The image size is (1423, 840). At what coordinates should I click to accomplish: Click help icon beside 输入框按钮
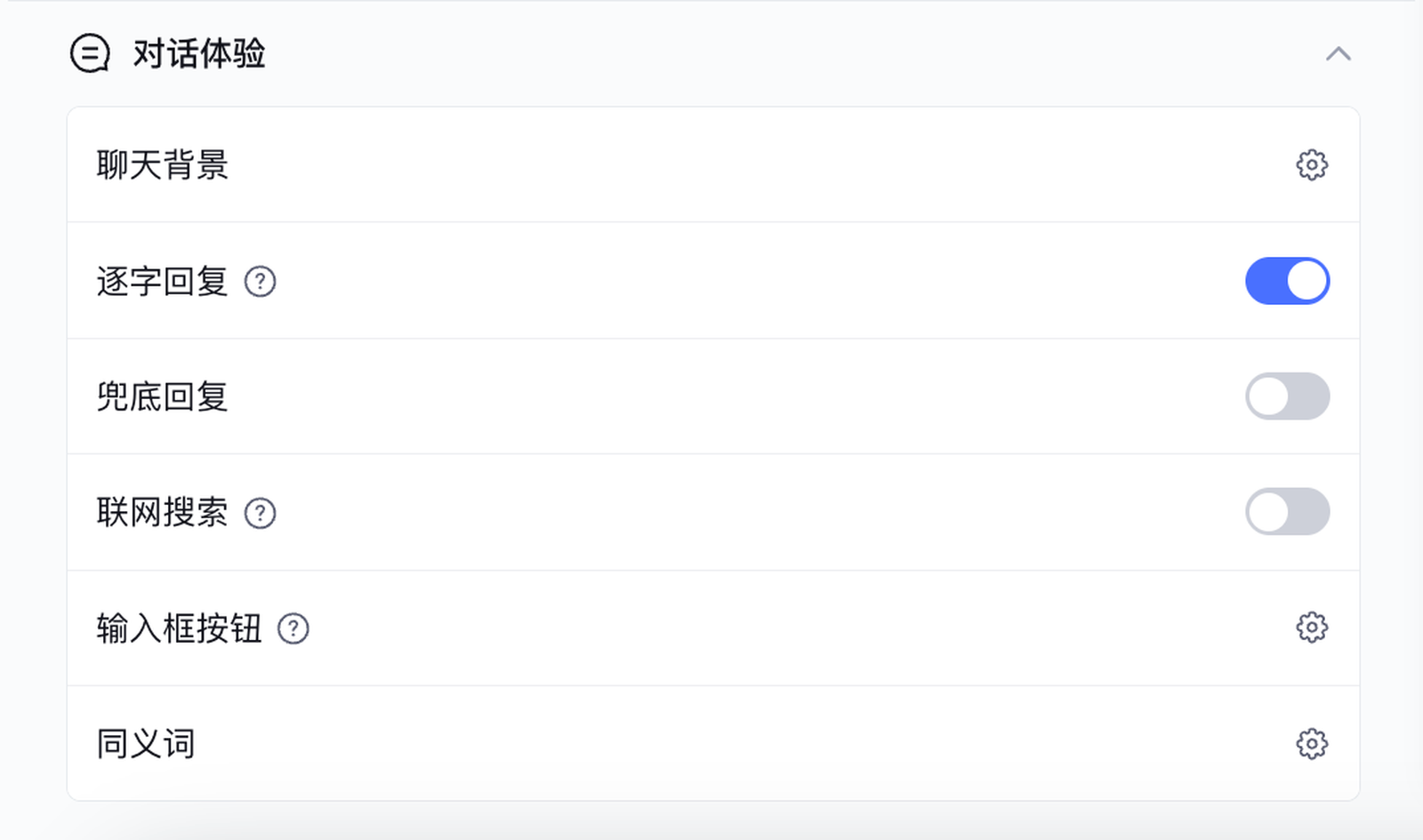[x=293, y=628]
